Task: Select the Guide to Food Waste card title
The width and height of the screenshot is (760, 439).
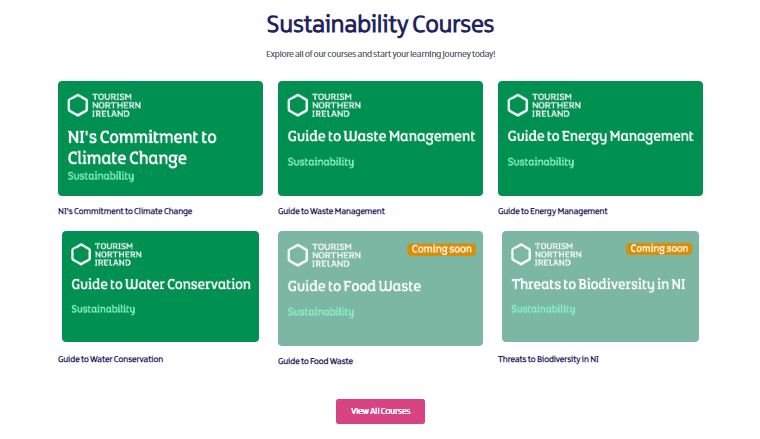Action: point(354,286)
